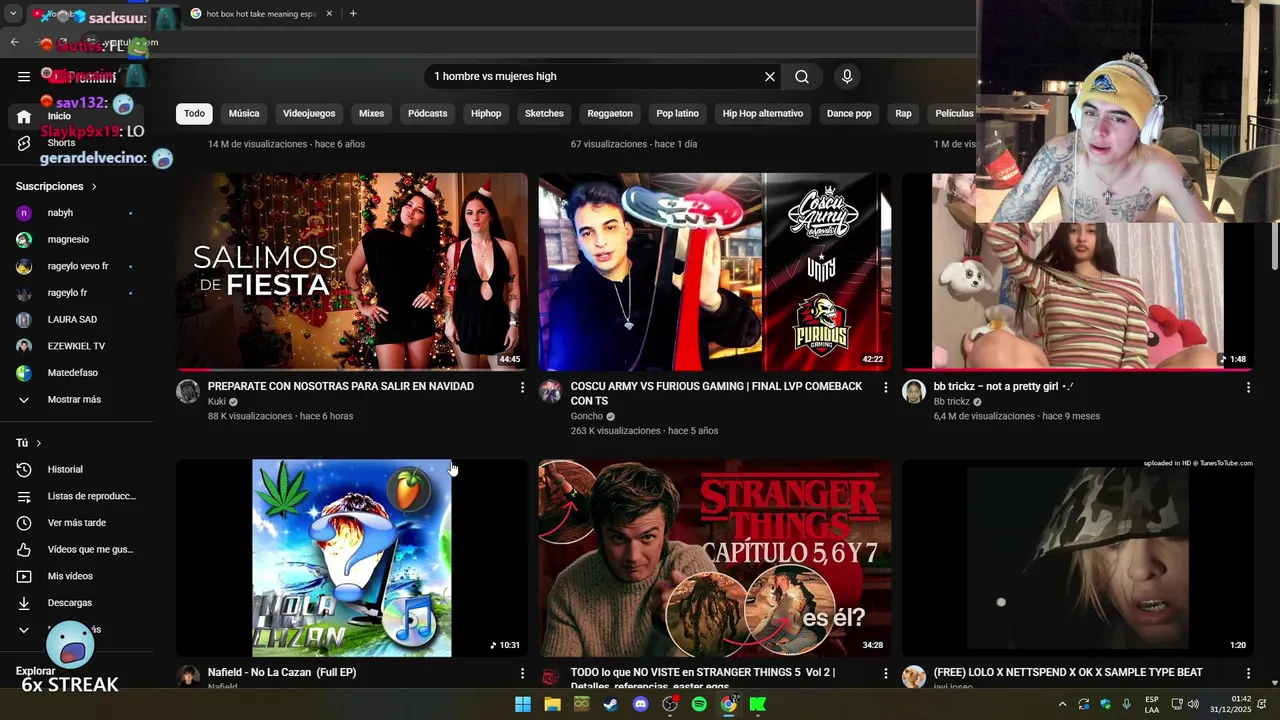This screenshot has height=720, width=1280.
Task: Open File Explorer from the taskbar
Action: pos(552,704)
